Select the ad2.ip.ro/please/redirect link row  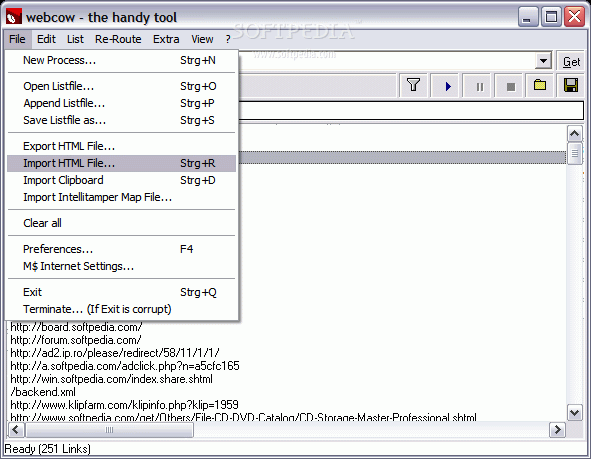tap(115, 353)
